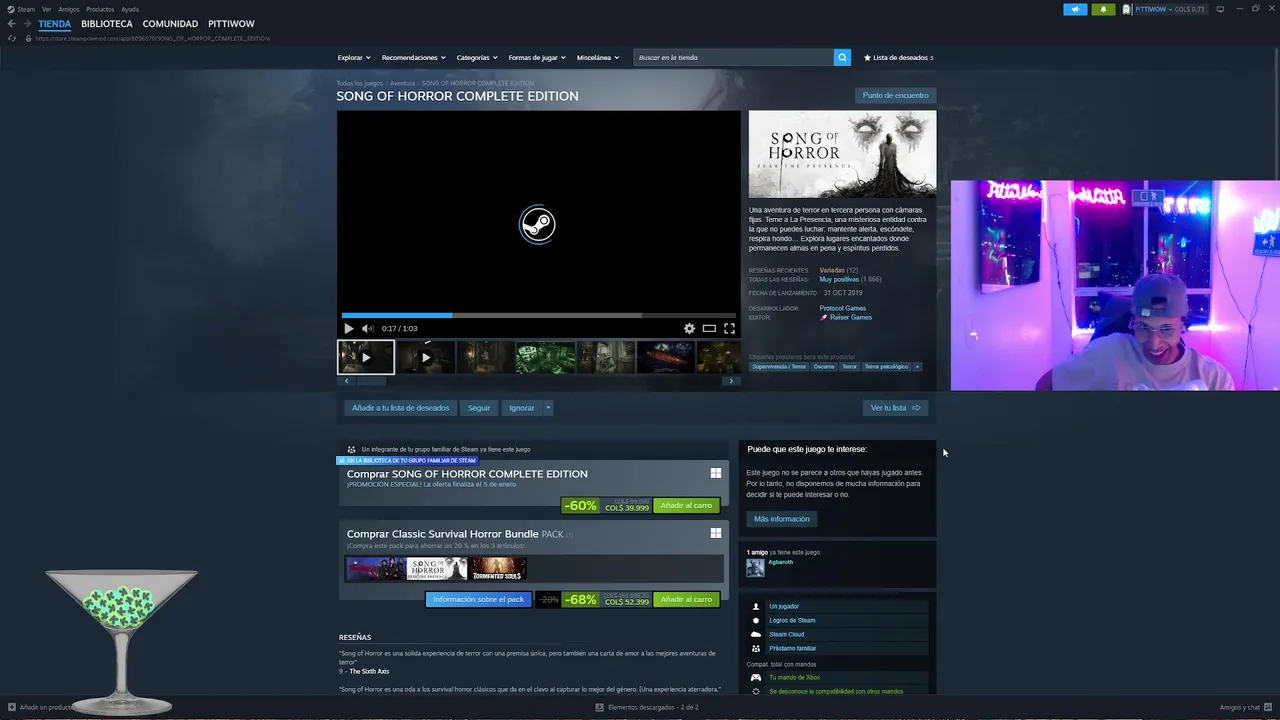Viewport: 1280px width, 720px height.
Task: Click Añadir a tu lista de deseados
Action: 400,408
